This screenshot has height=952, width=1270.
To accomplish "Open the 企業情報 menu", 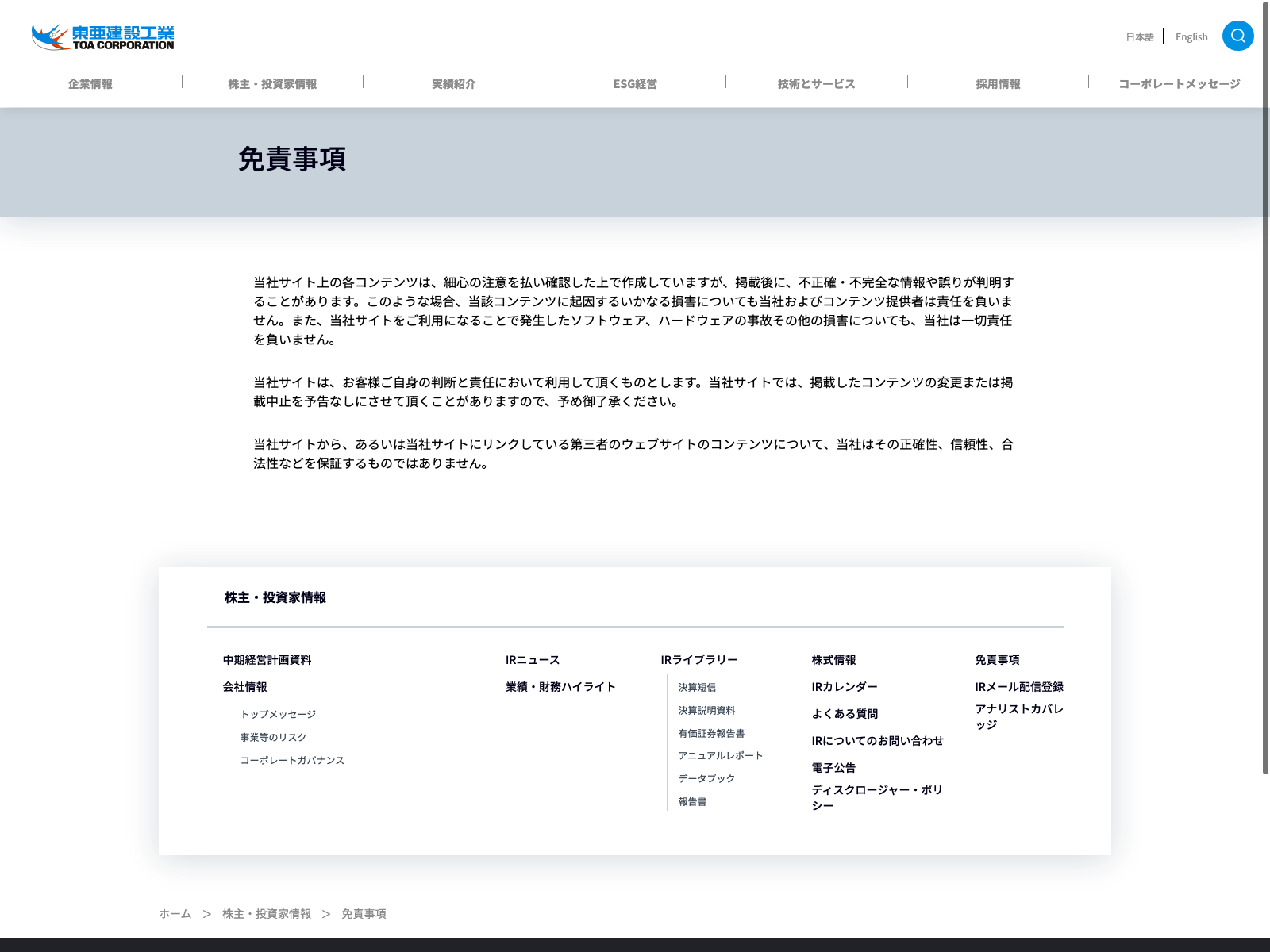I will click(90, 83).
